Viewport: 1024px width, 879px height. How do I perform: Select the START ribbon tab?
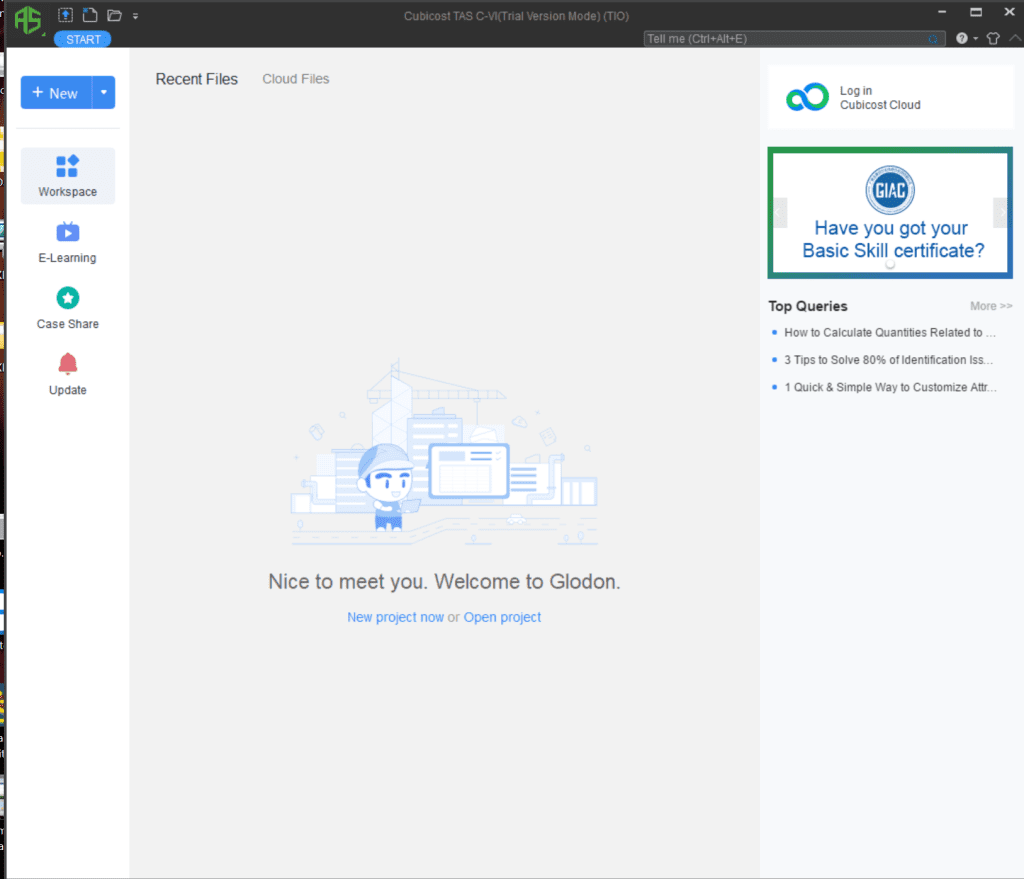[83, 39]
